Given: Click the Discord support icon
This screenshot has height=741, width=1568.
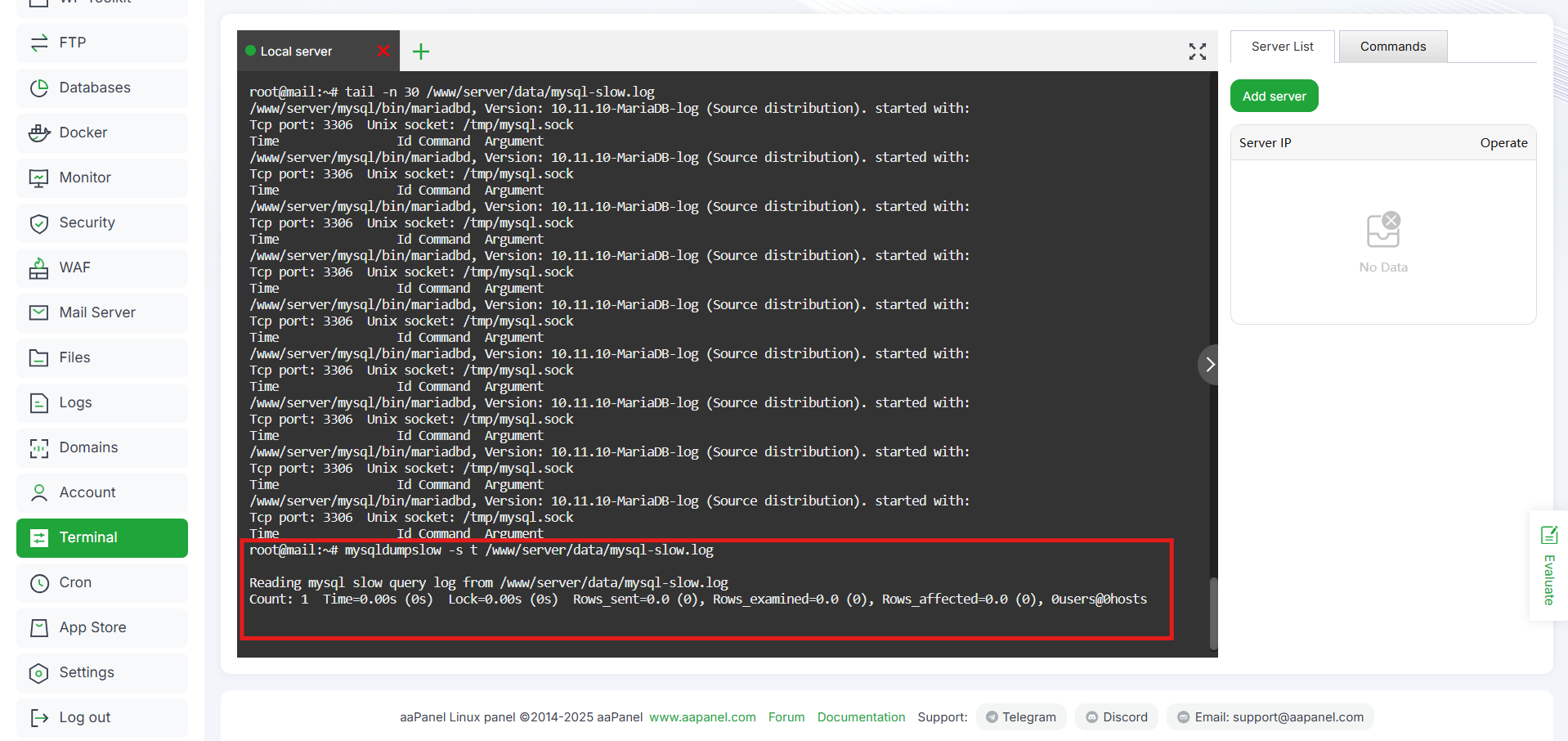Looking at the screenshot, I should [x=1091, y=717].
